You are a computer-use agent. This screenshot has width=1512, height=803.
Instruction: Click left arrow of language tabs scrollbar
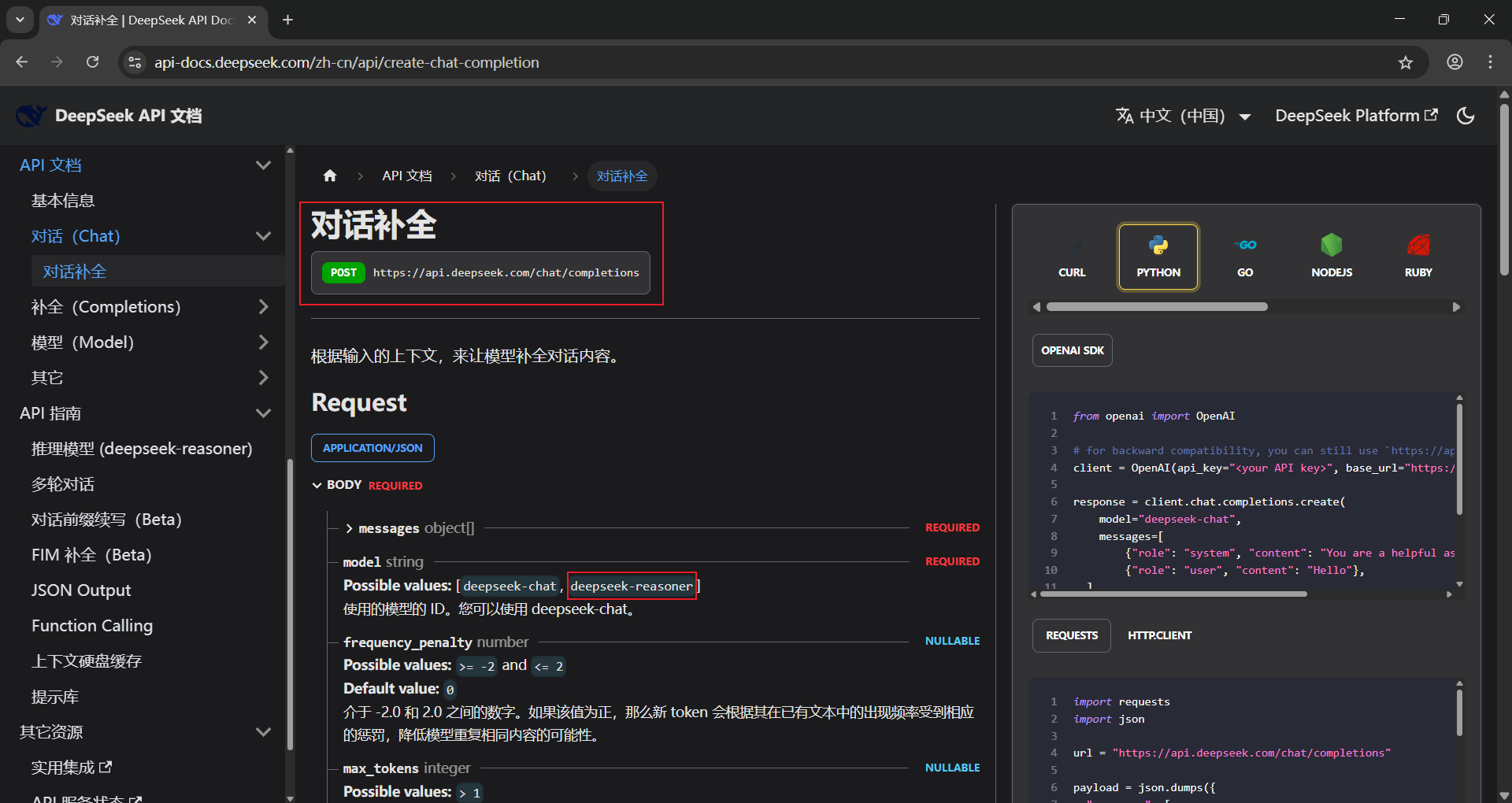pos(1037,307)
